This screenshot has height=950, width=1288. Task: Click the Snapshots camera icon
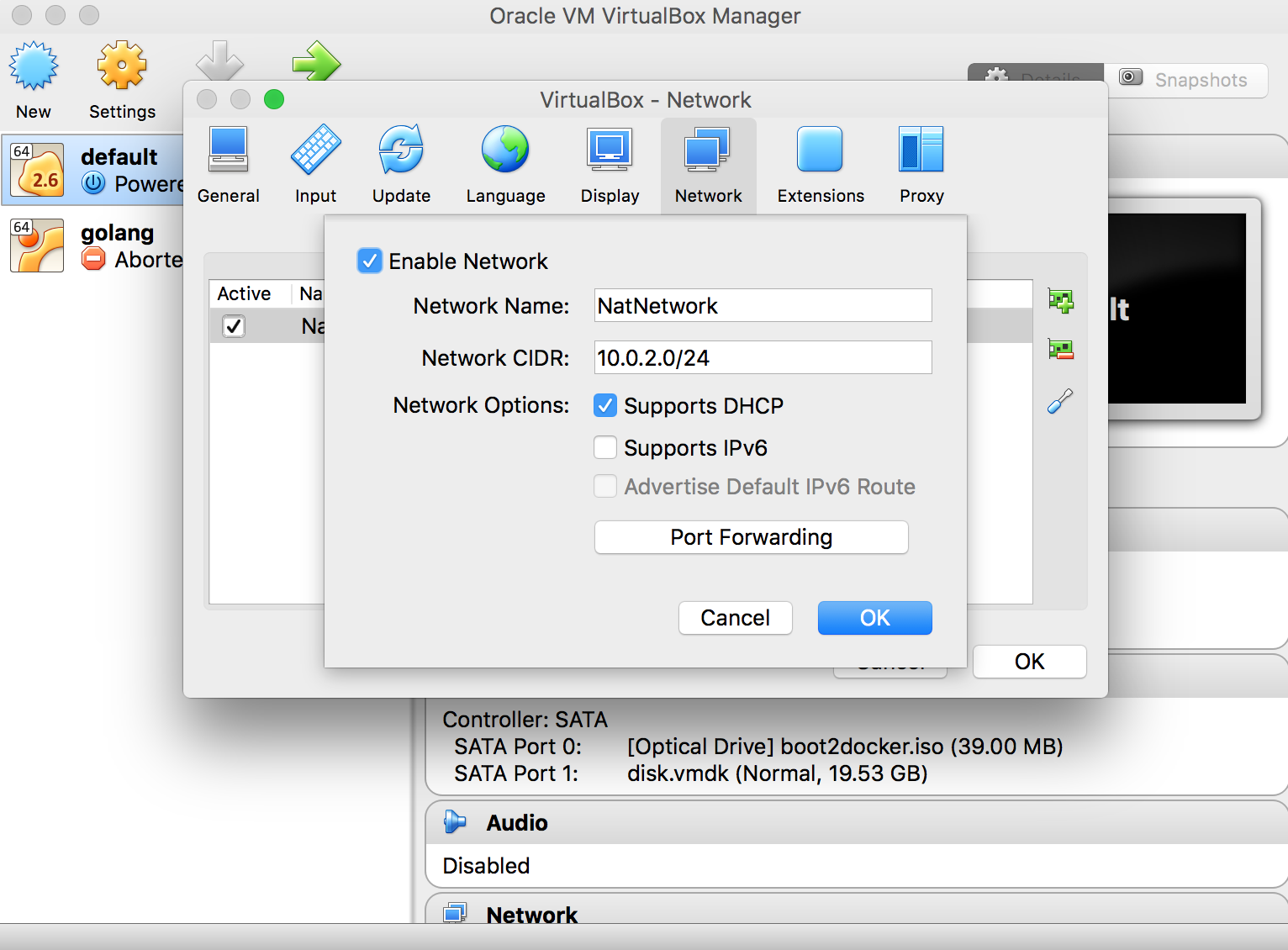tap(1131, 77)
